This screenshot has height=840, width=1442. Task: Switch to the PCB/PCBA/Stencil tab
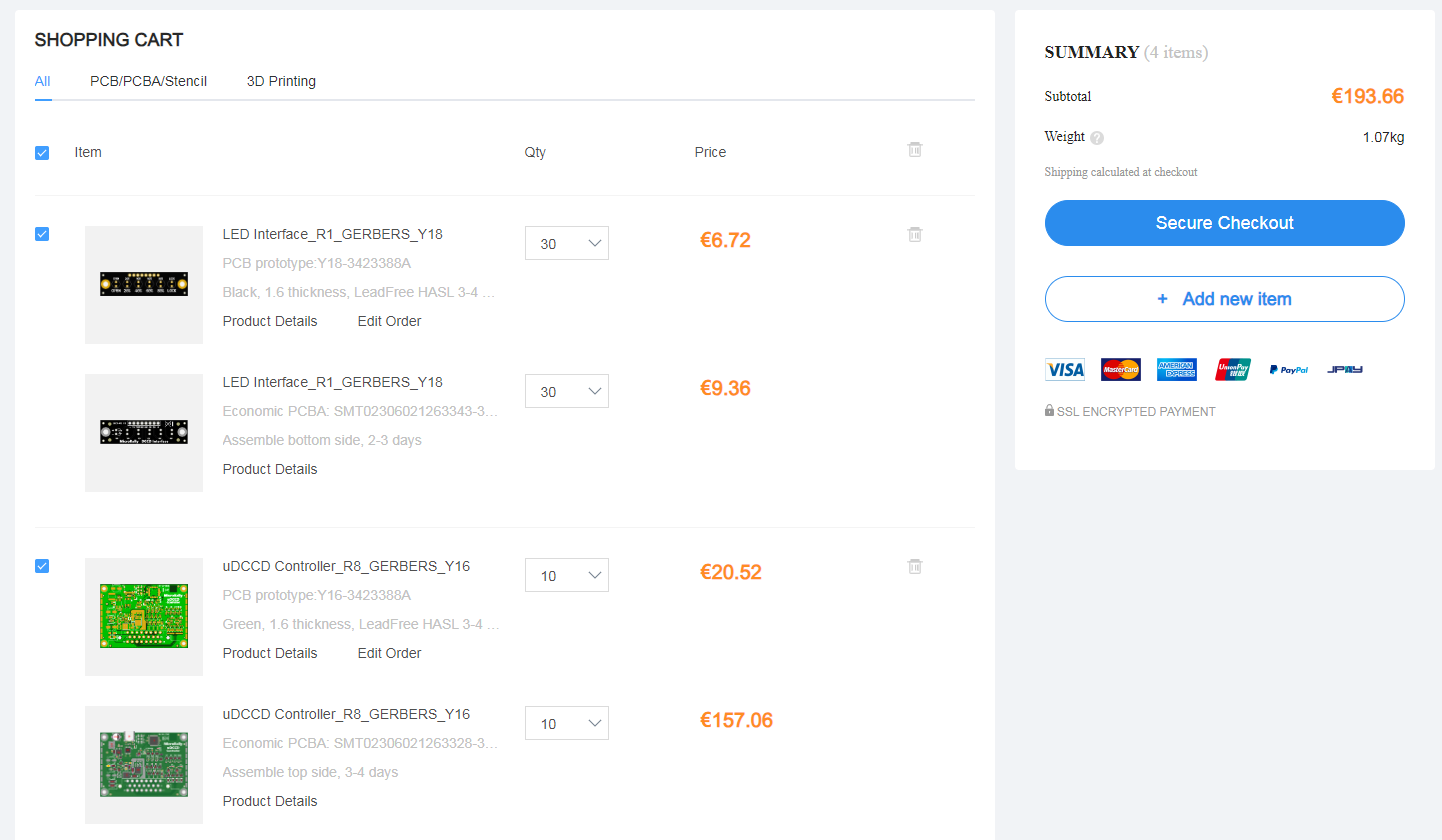pyautogui.click(x=148, y=81)
